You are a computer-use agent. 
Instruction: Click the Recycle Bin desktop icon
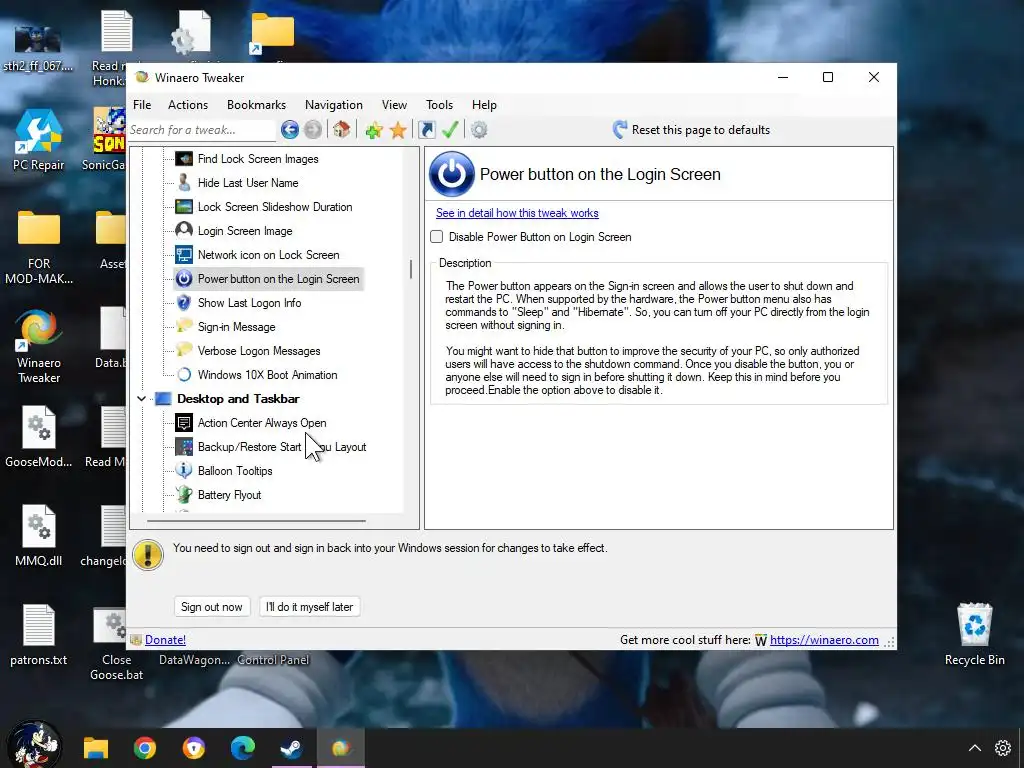click(974, 633)
